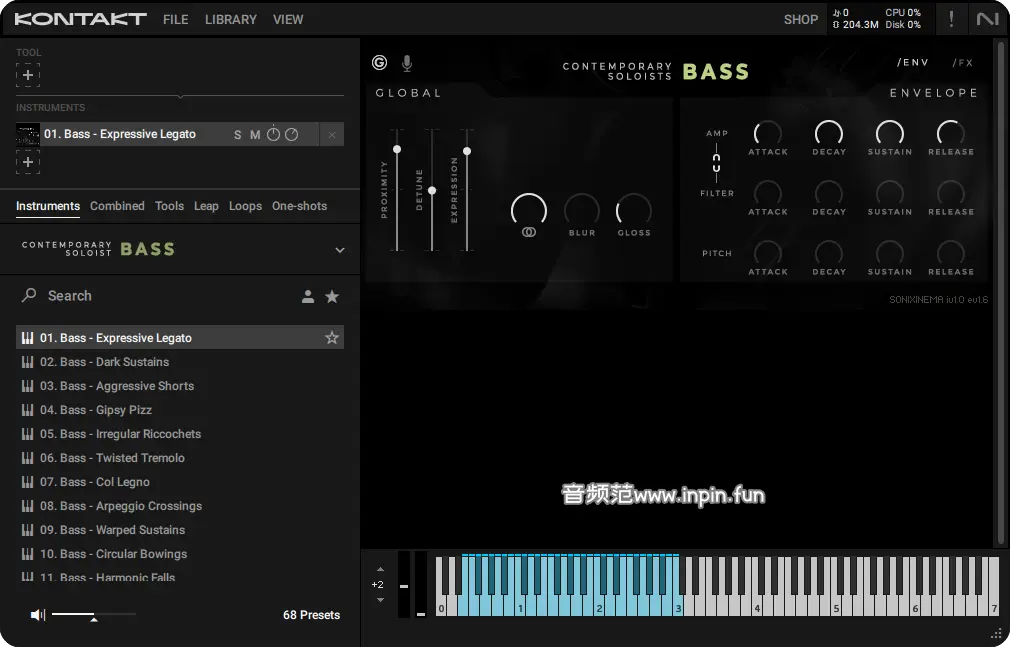
Task: Open the microphone page icon
Action: pyautogui.click(x=407, y=63)
